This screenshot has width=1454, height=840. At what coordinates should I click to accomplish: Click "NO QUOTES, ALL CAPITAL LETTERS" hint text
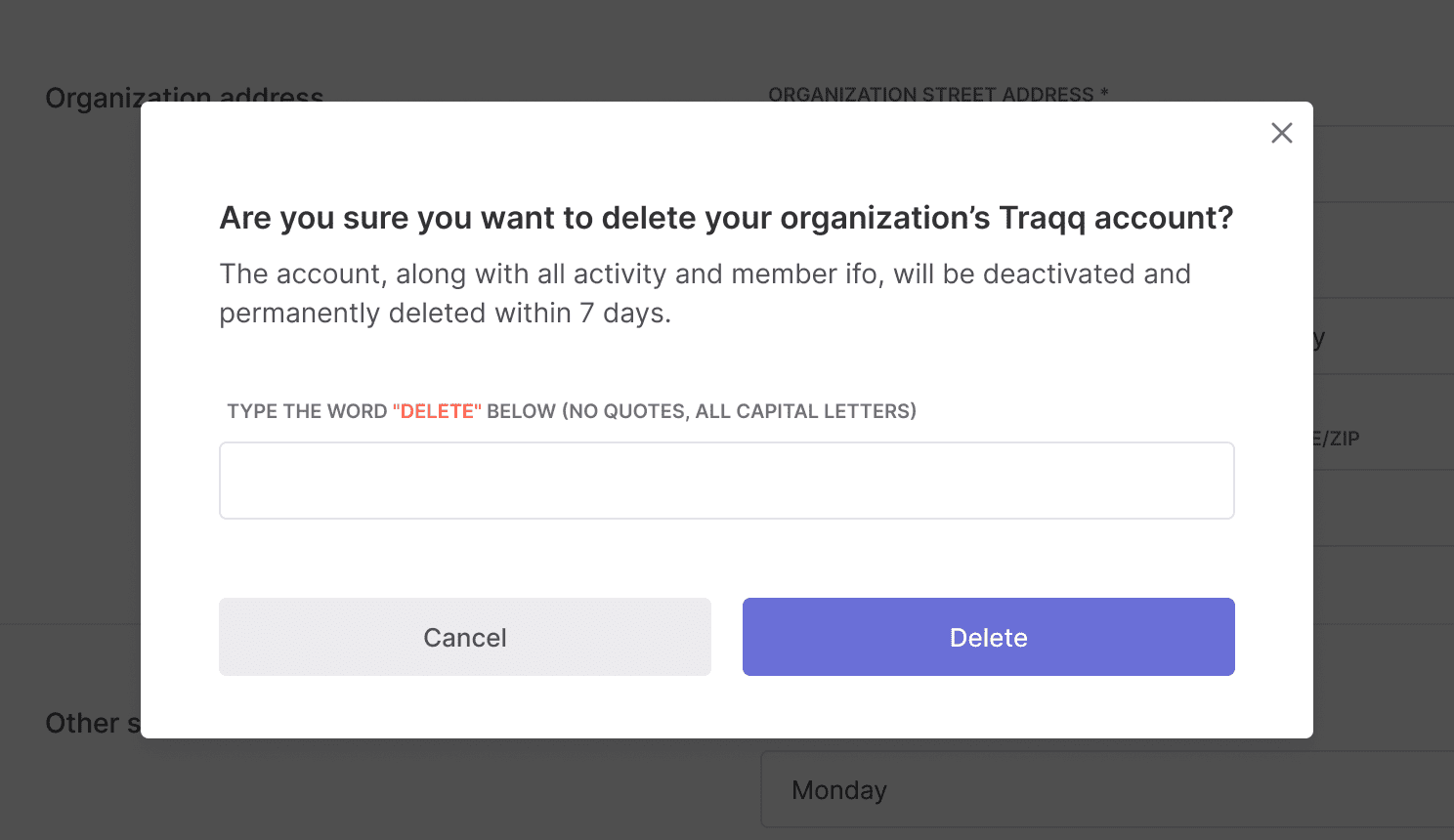[x=739, y=411]
